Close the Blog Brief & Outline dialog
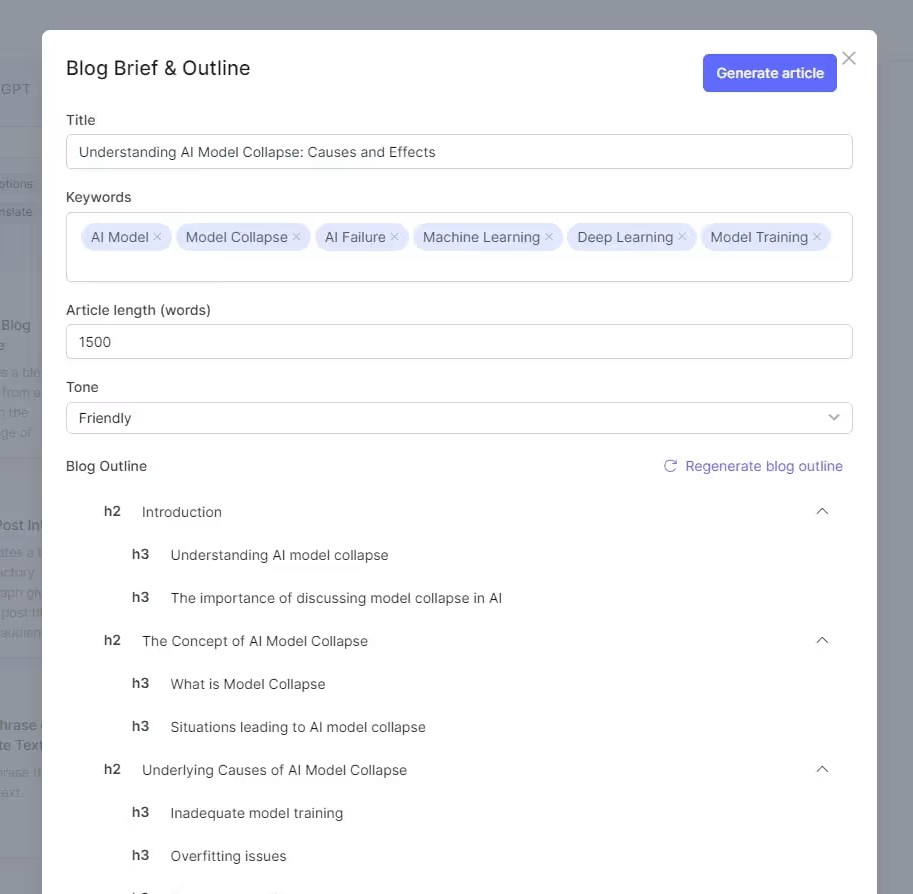The image size is (913, 894). pyautogui.click(x=849, y=58)
